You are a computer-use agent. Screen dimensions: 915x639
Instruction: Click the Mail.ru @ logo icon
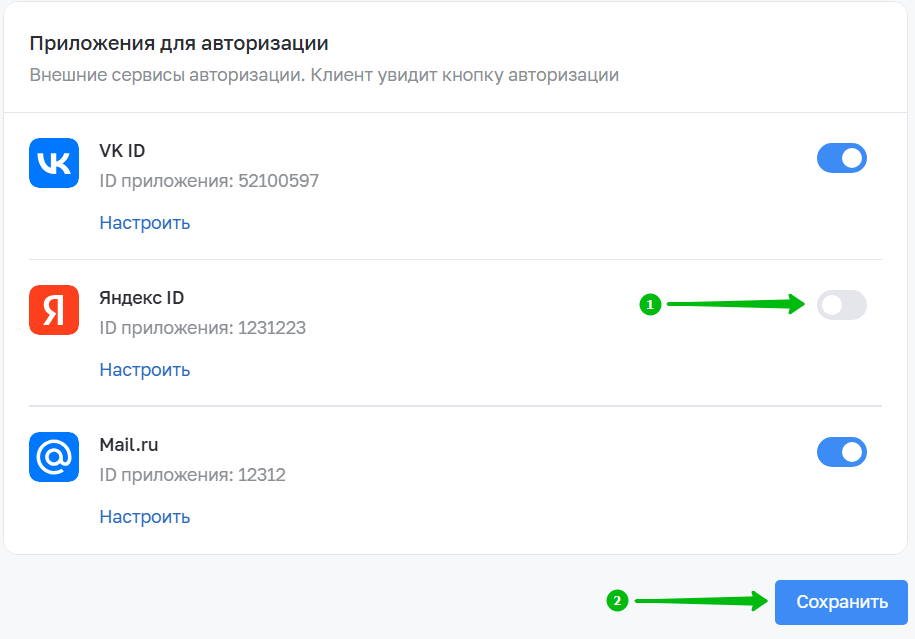click(54, 457)
